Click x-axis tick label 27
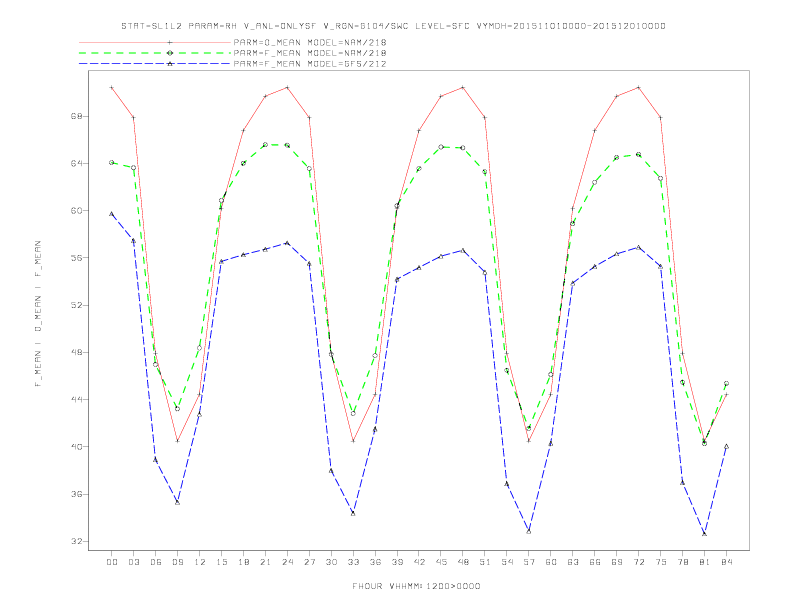 coord(309,562)
